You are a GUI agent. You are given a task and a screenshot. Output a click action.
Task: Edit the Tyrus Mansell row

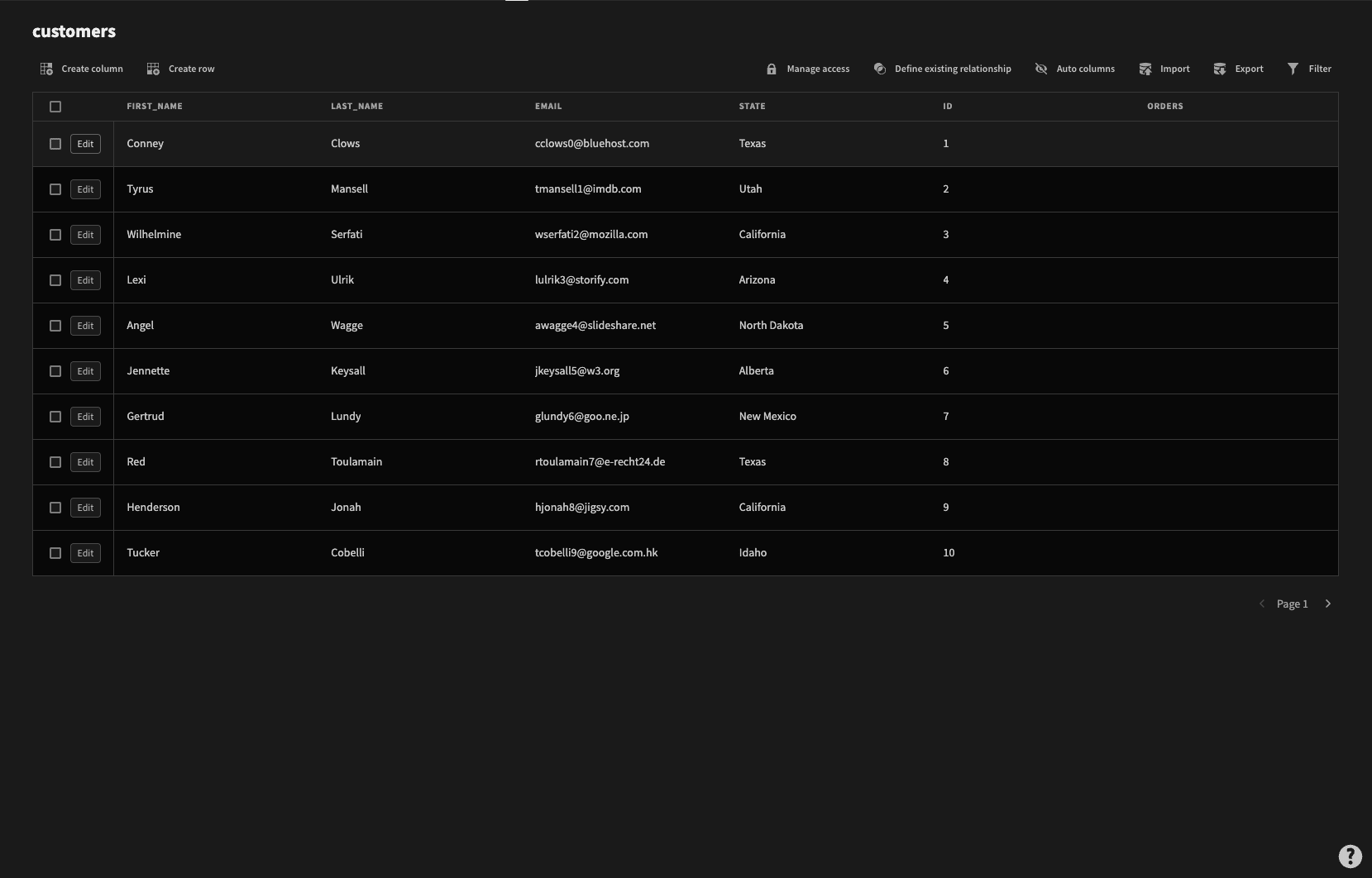pyautogui.click(x=85, y=189)
